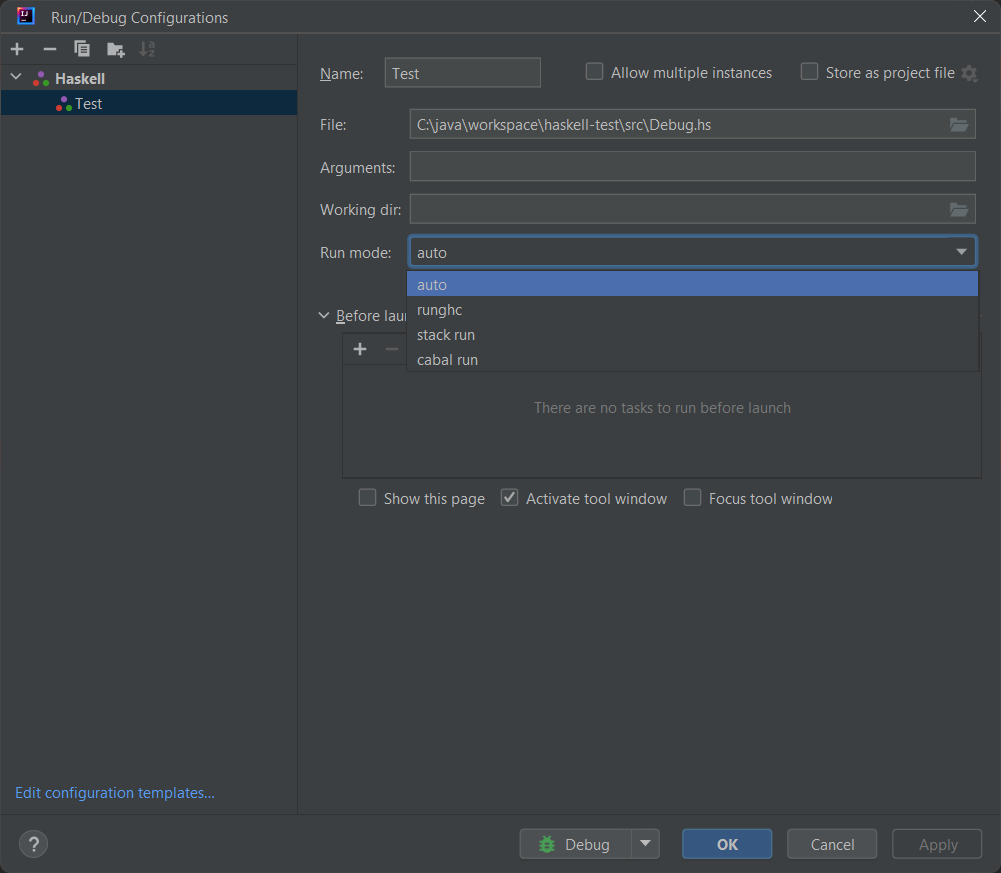The image size is (1001, 873).
Task: Open the Debug button dropdown arrow
Action: point(645,844)
